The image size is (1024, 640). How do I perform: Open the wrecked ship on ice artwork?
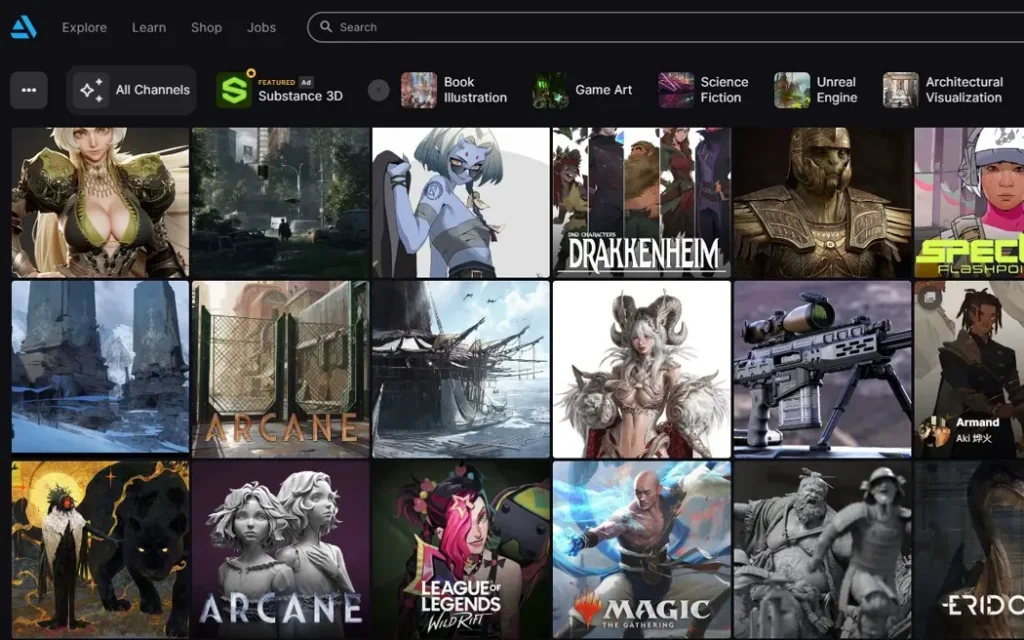pos(461,369)
